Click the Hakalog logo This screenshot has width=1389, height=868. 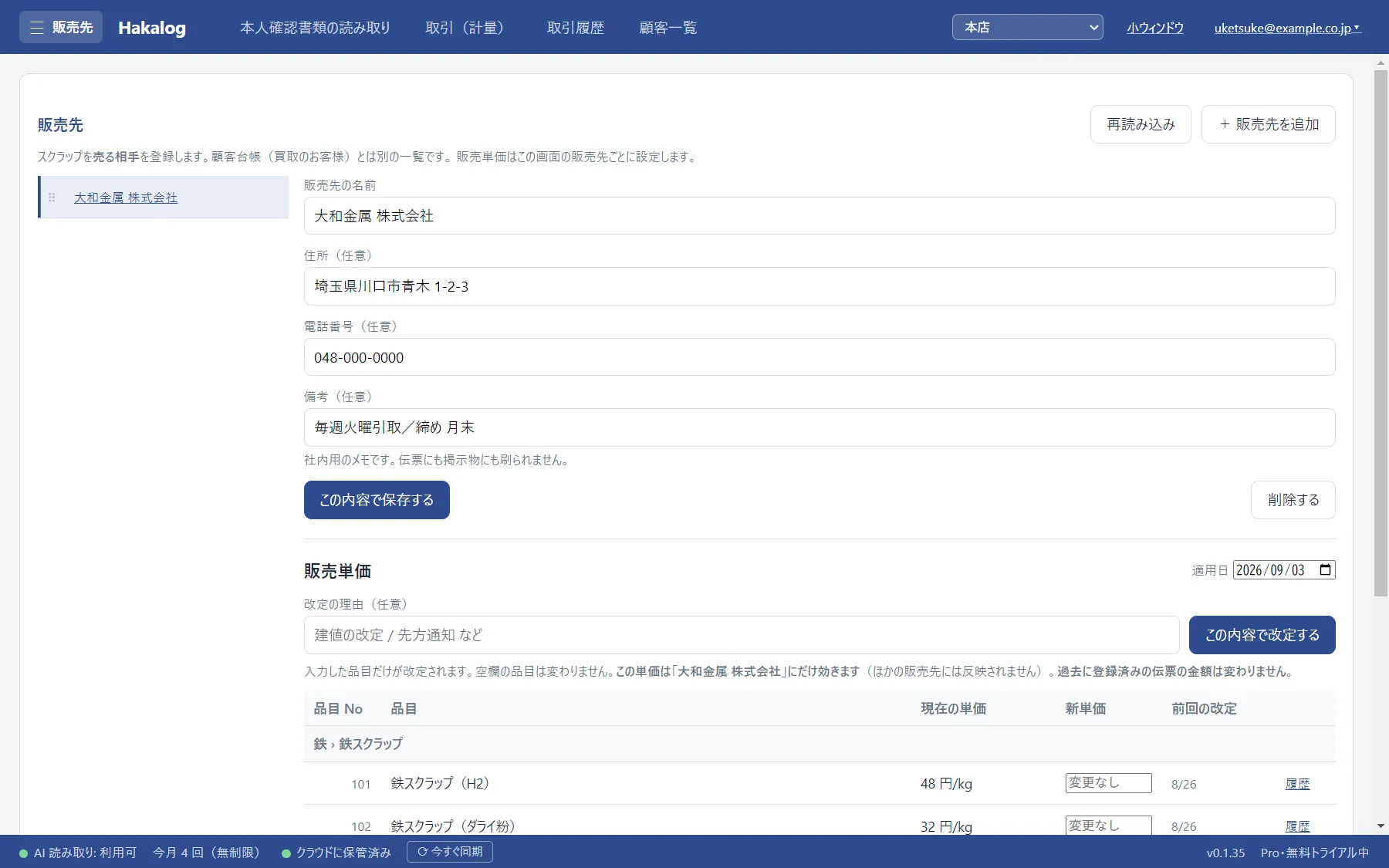[152, 28]
